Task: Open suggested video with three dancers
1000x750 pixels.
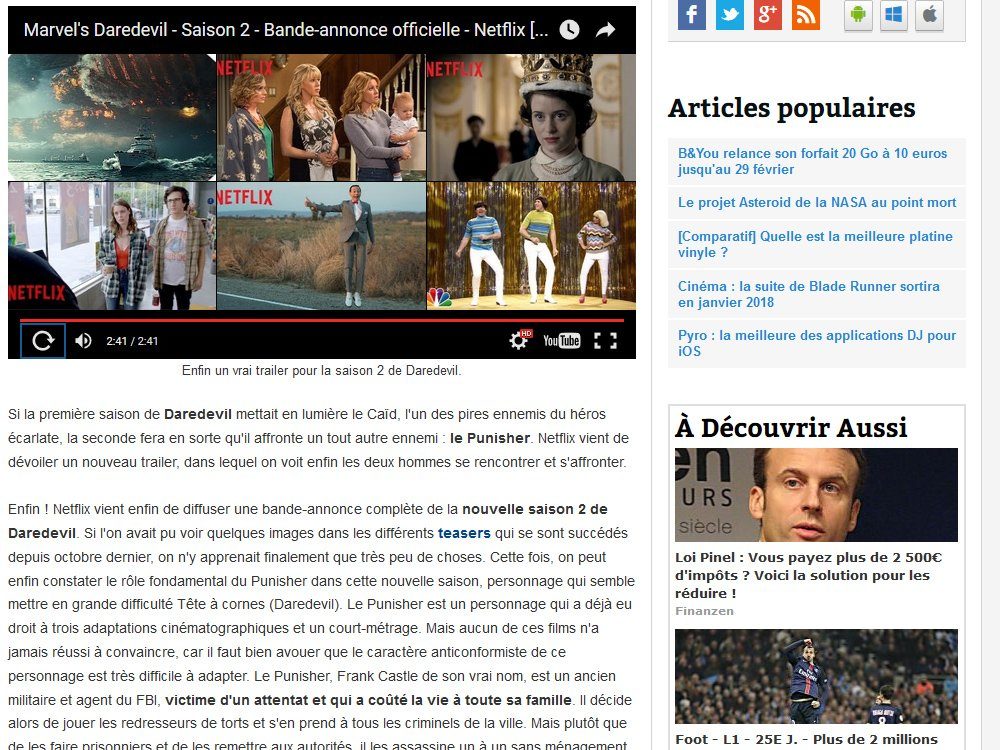Action: 531,246
